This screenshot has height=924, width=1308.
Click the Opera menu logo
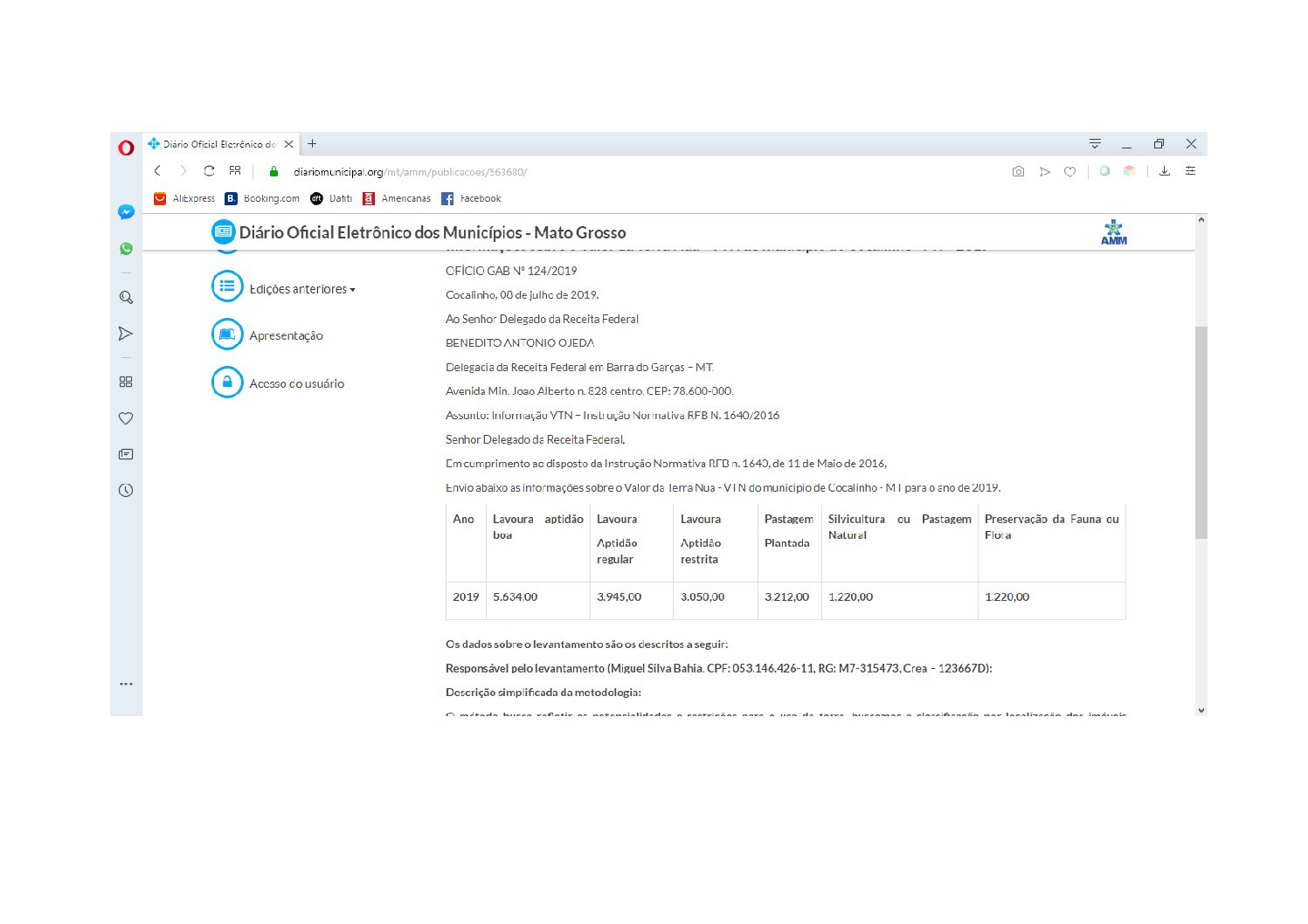coord(126,148)
